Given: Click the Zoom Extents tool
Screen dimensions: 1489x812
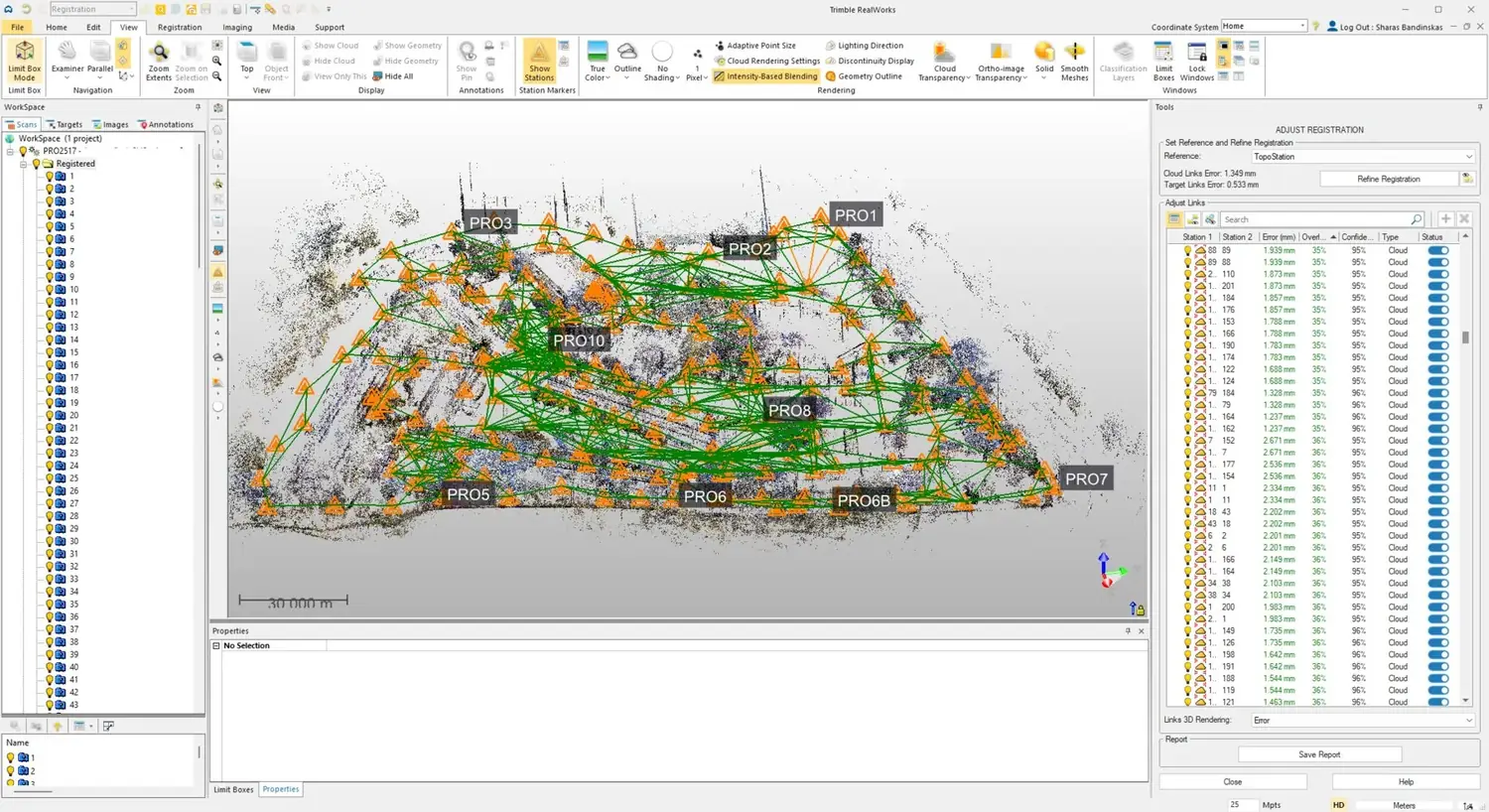Looking at the screenshot, I should coord(159,61).
